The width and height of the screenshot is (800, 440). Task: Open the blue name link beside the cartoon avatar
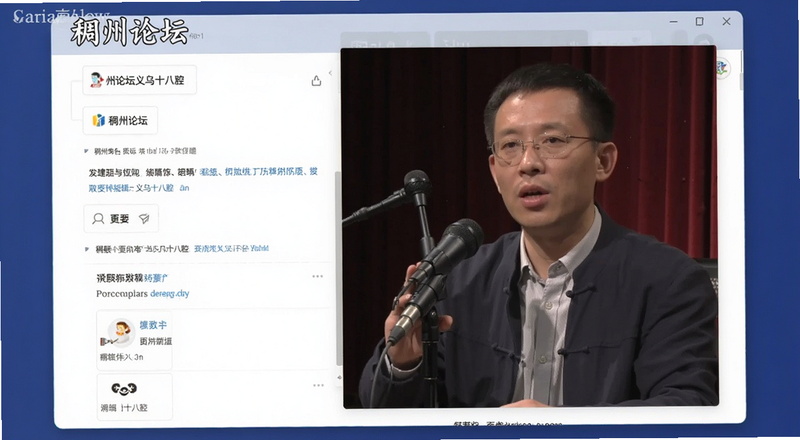point(153,325)
